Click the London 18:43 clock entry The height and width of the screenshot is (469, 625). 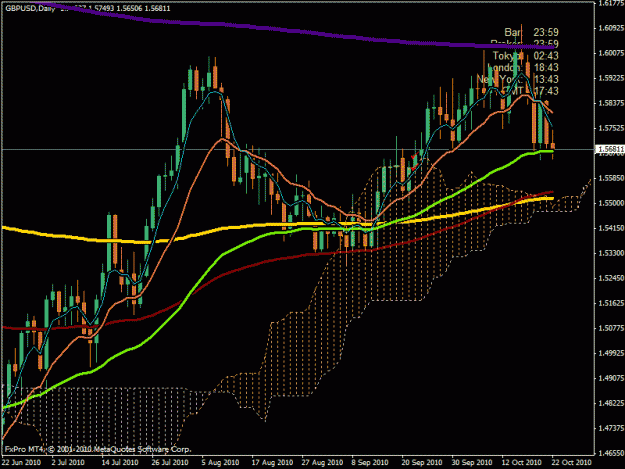point(523,67)
